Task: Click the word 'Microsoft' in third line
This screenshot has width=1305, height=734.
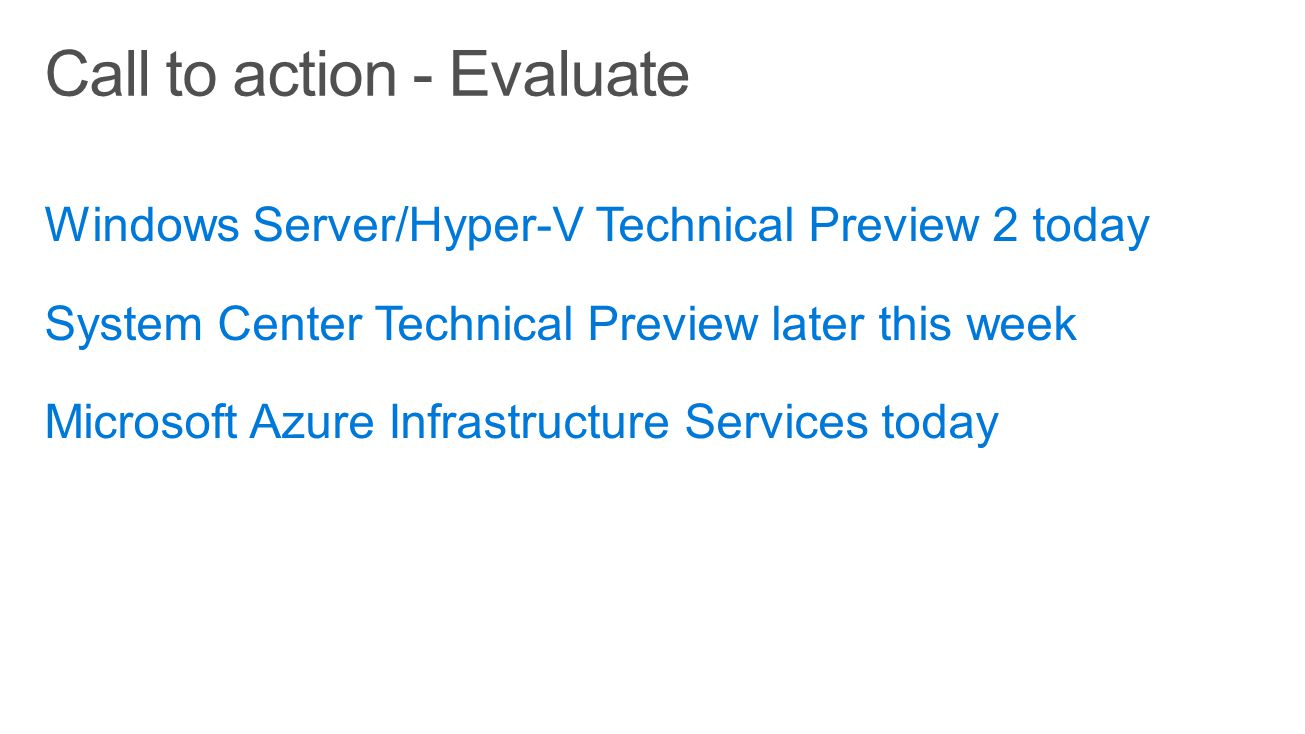Action: (141, 421)
